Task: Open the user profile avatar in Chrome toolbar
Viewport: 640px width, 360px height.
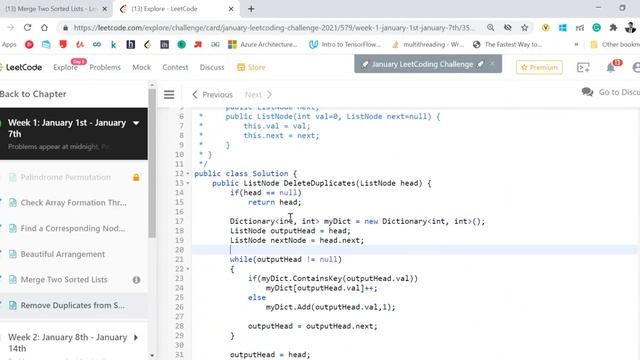Action: click(x=630, y=28)
